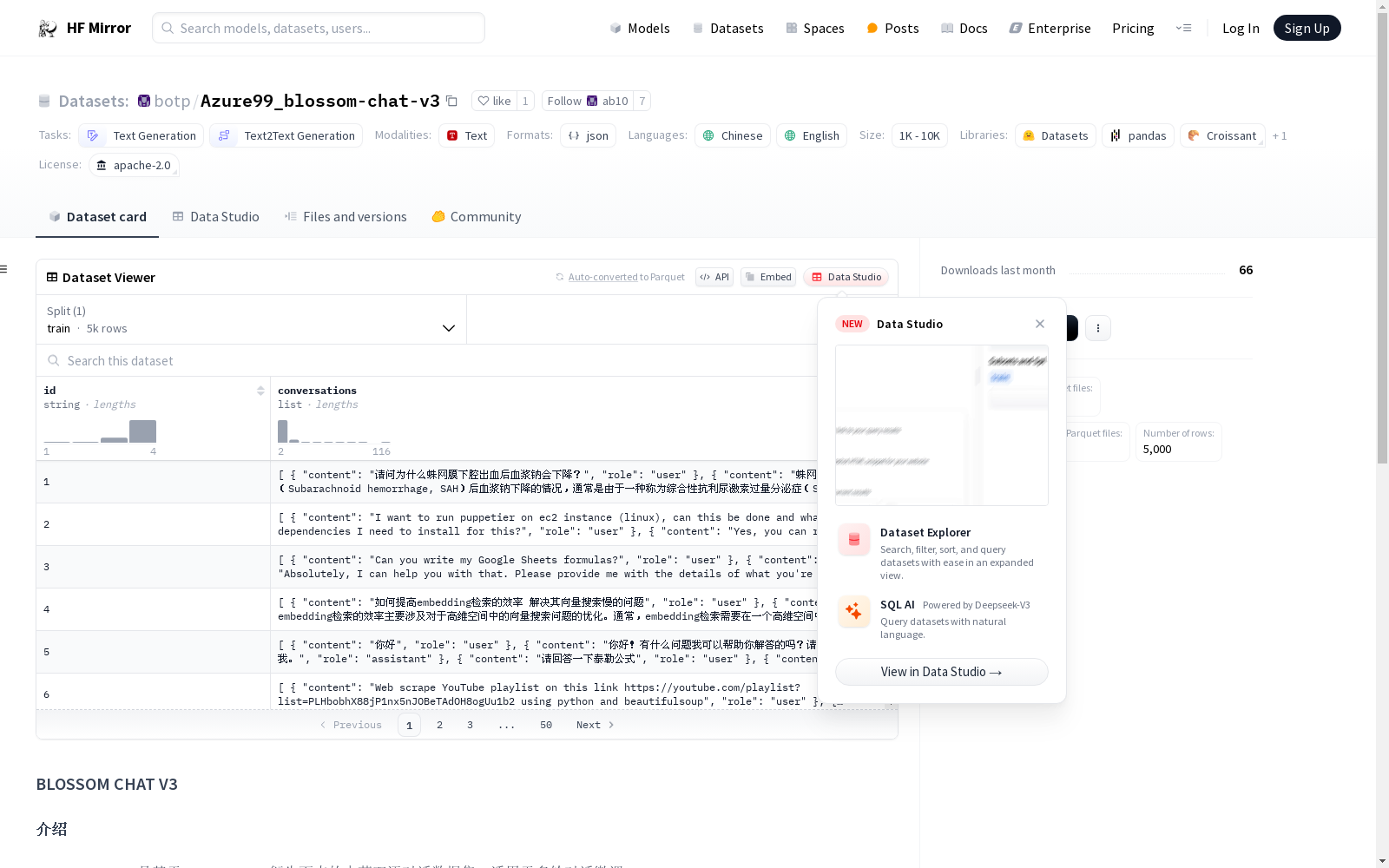This screenshot has height=868, width=1389.
Task: Click the left edge sidebar toggle icon
Action: [3, 269]
